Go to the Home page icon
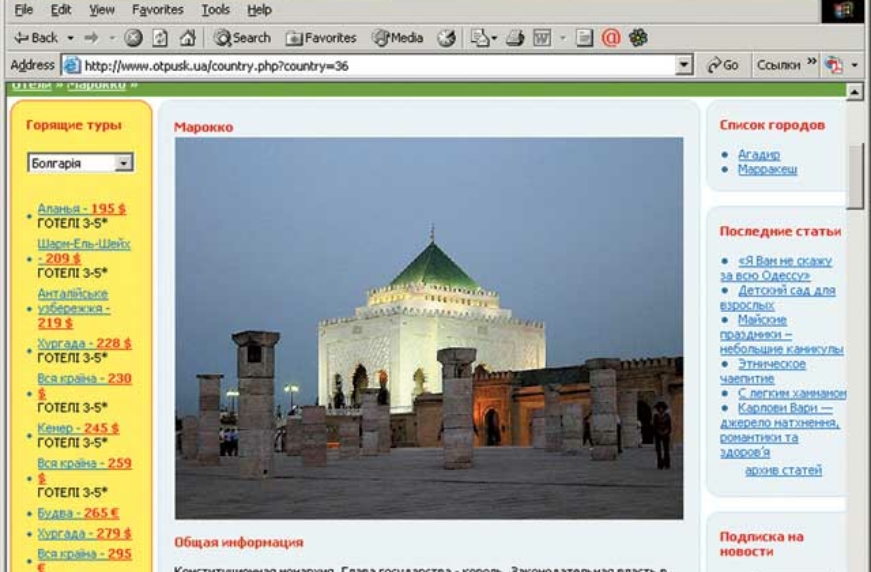The width and height of the screenshot is (871, 572). click(x=187, y=38)
